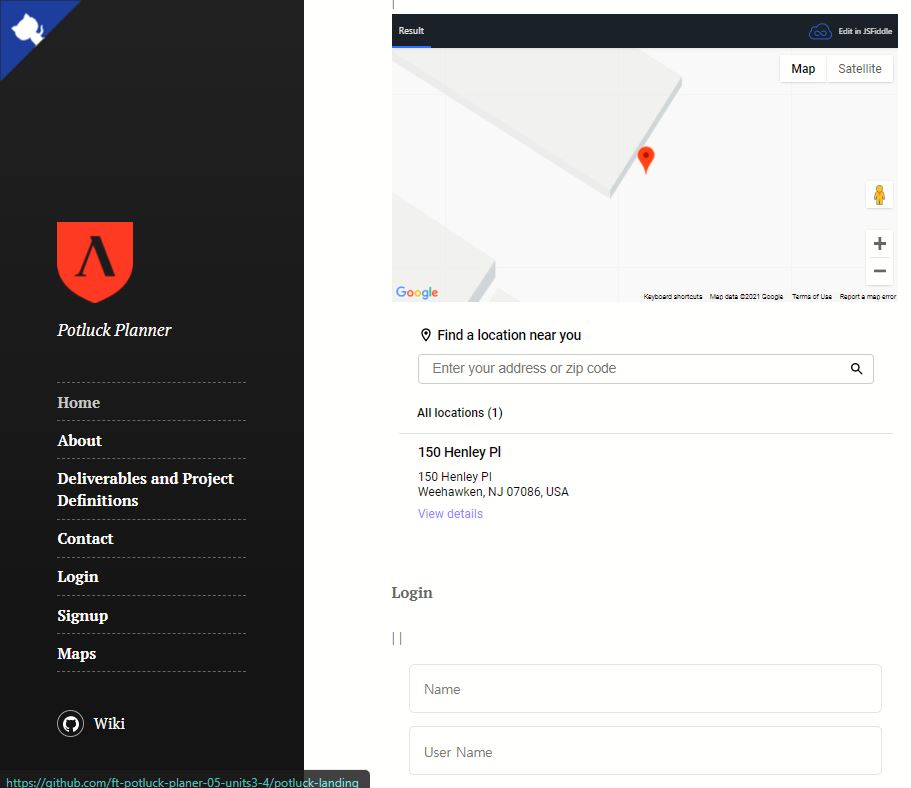
Task: Click Report a map error link
Action: (867, 297)
